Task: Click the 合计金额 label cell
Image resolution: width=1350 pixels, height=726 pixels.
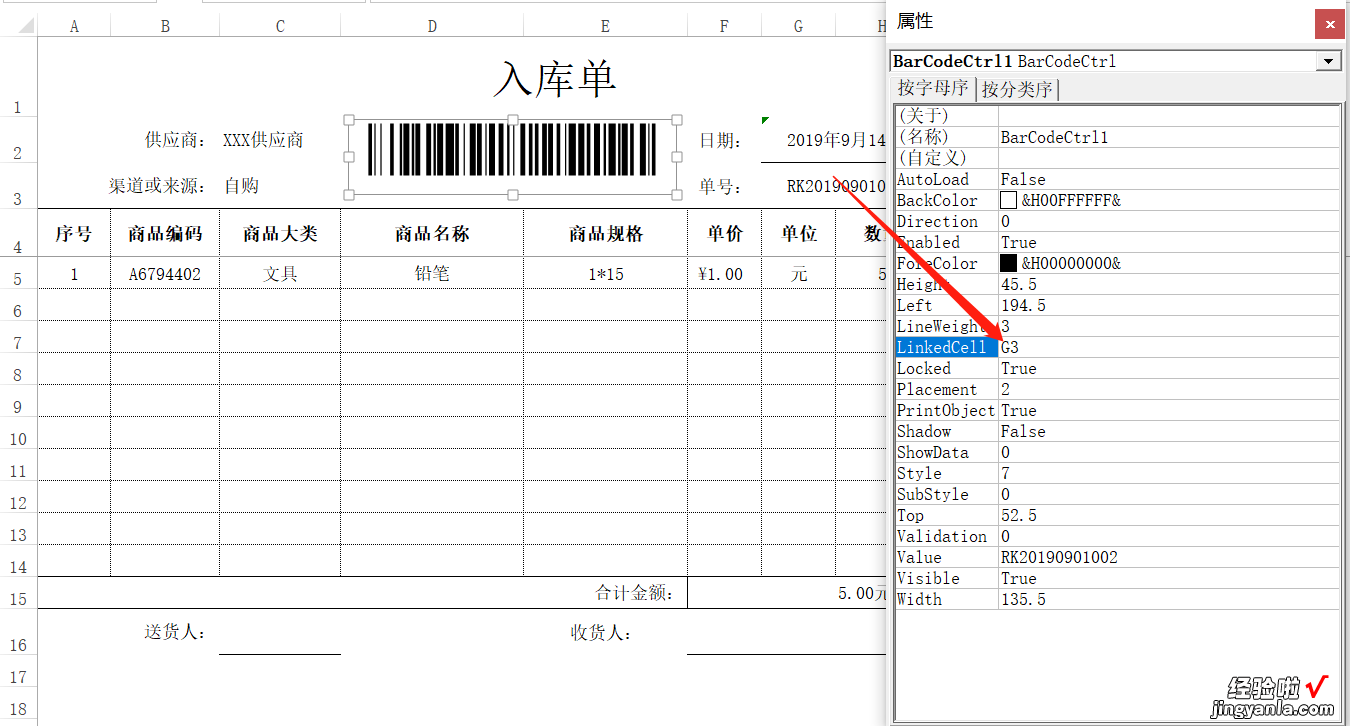Action: pos(635,593)
